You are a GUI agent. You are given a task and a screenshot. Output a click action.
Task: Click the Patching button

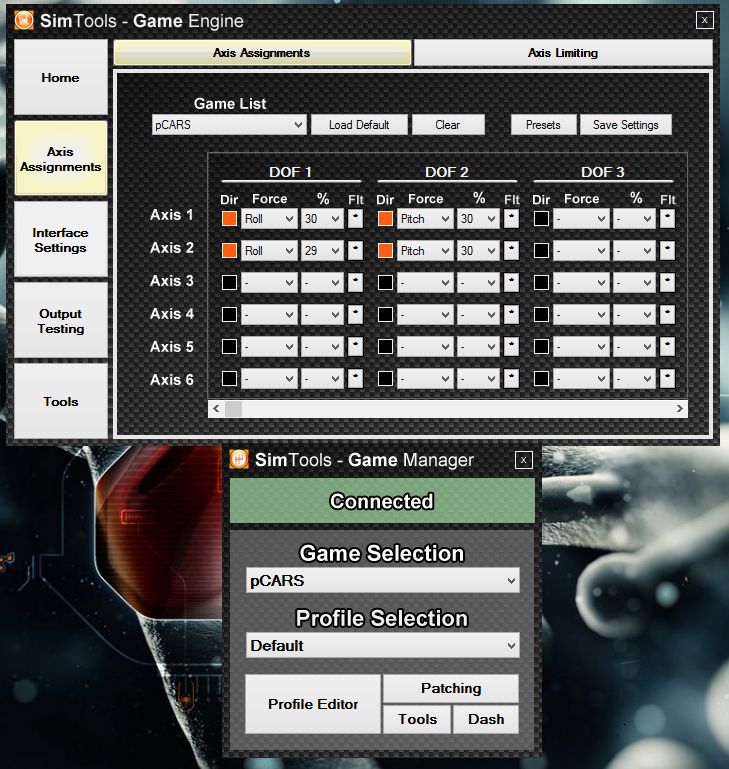click(451, 688)
